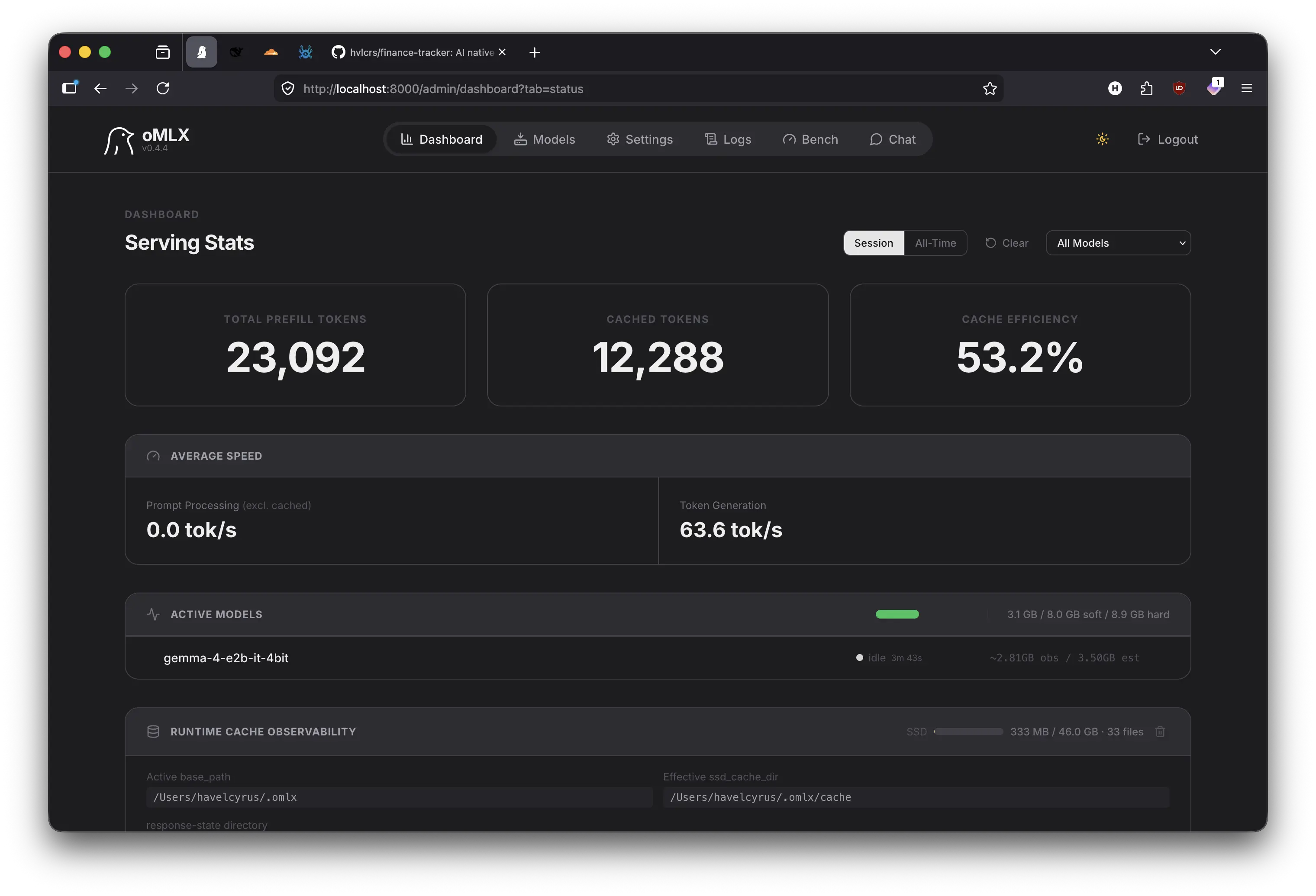
Task: Click the Average Speed gauge icon
Action: 153,456
